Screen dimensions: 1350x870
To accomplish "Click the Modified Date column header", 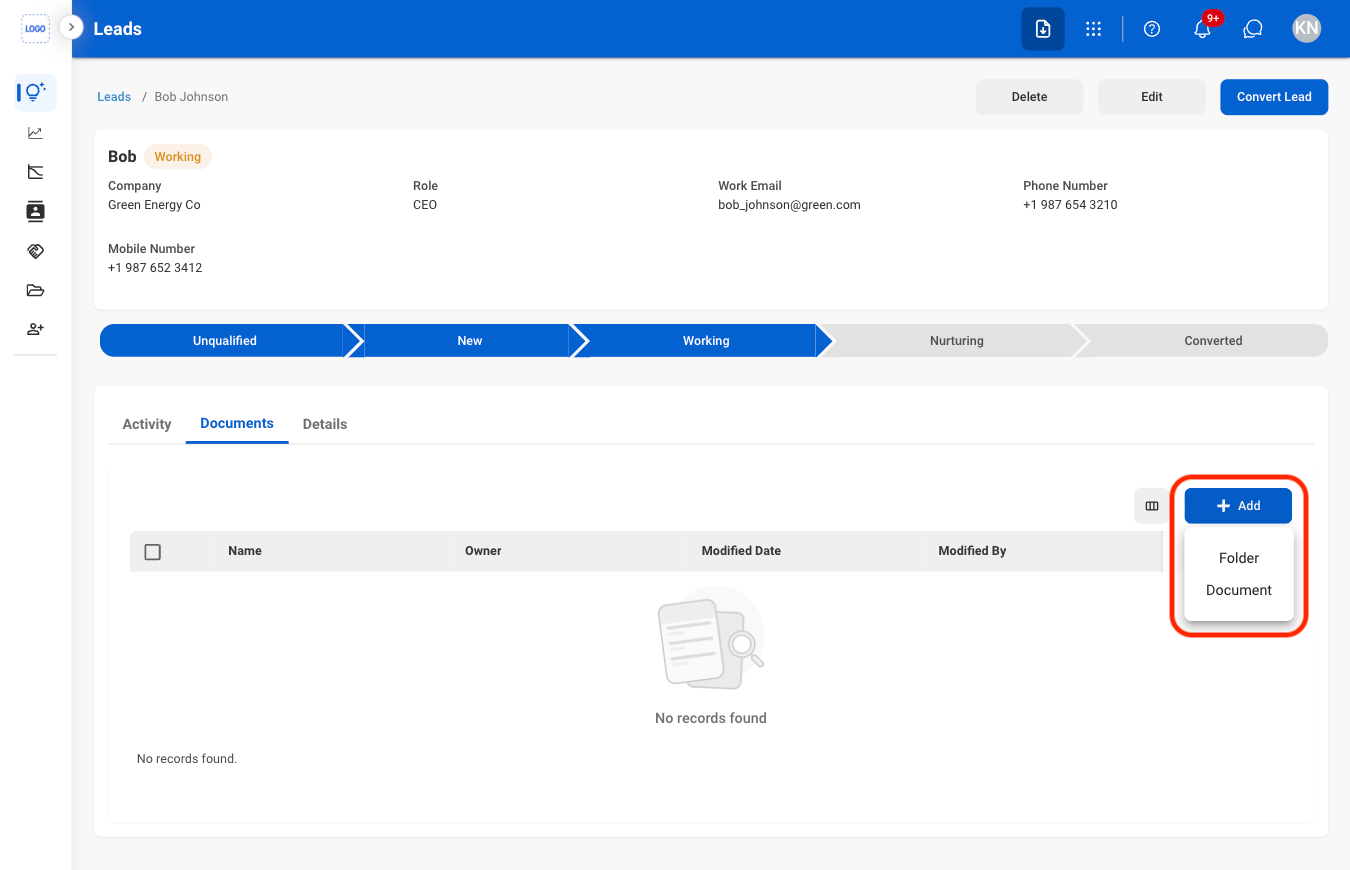I will tap(741, 551).
